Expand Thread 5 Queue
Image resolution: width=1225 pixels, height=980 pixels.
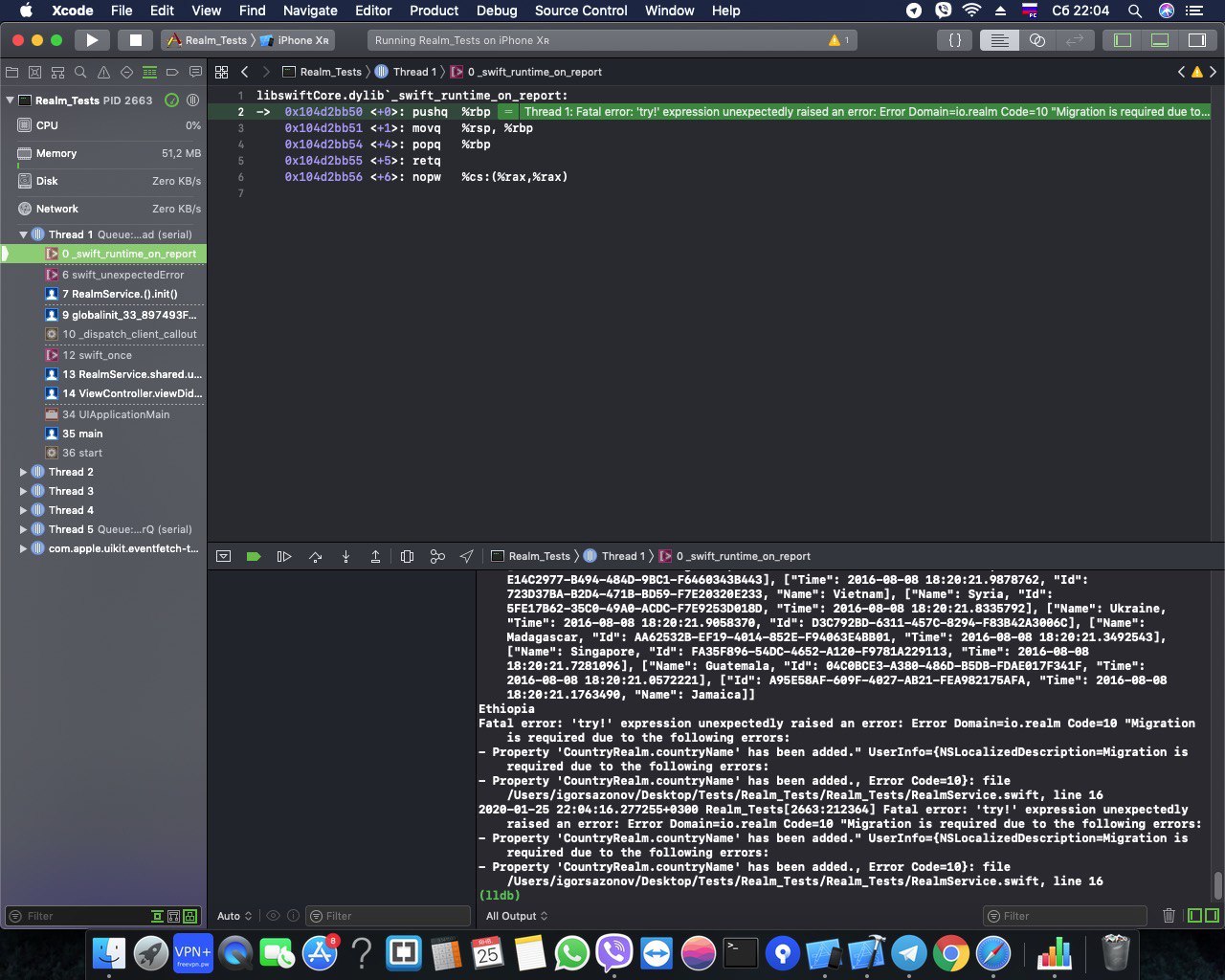pos(23,529)
